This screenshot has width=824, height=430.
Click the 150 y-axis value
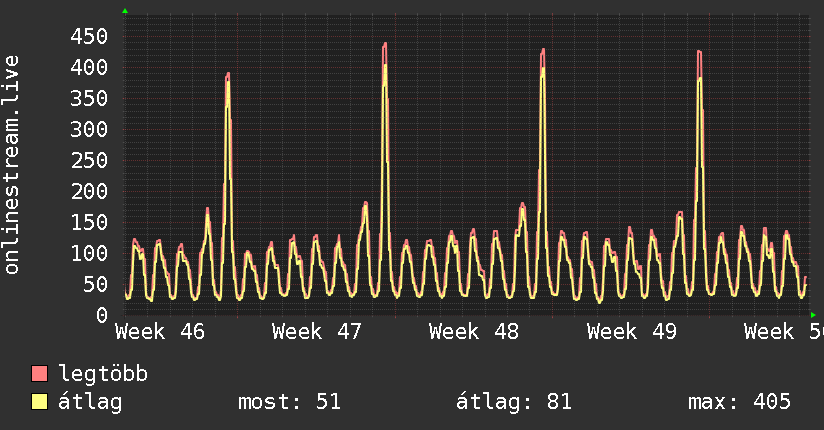tap(89, 222)
